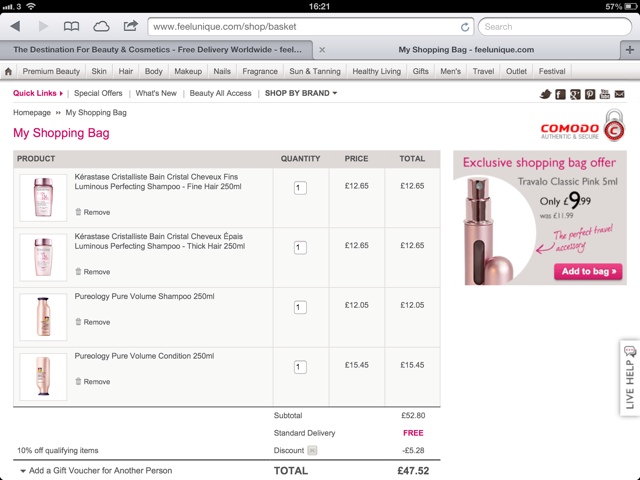Screen dimensions: 640x480
Task: Open iCloud tabs cloud icon
Action: [101, 27]
